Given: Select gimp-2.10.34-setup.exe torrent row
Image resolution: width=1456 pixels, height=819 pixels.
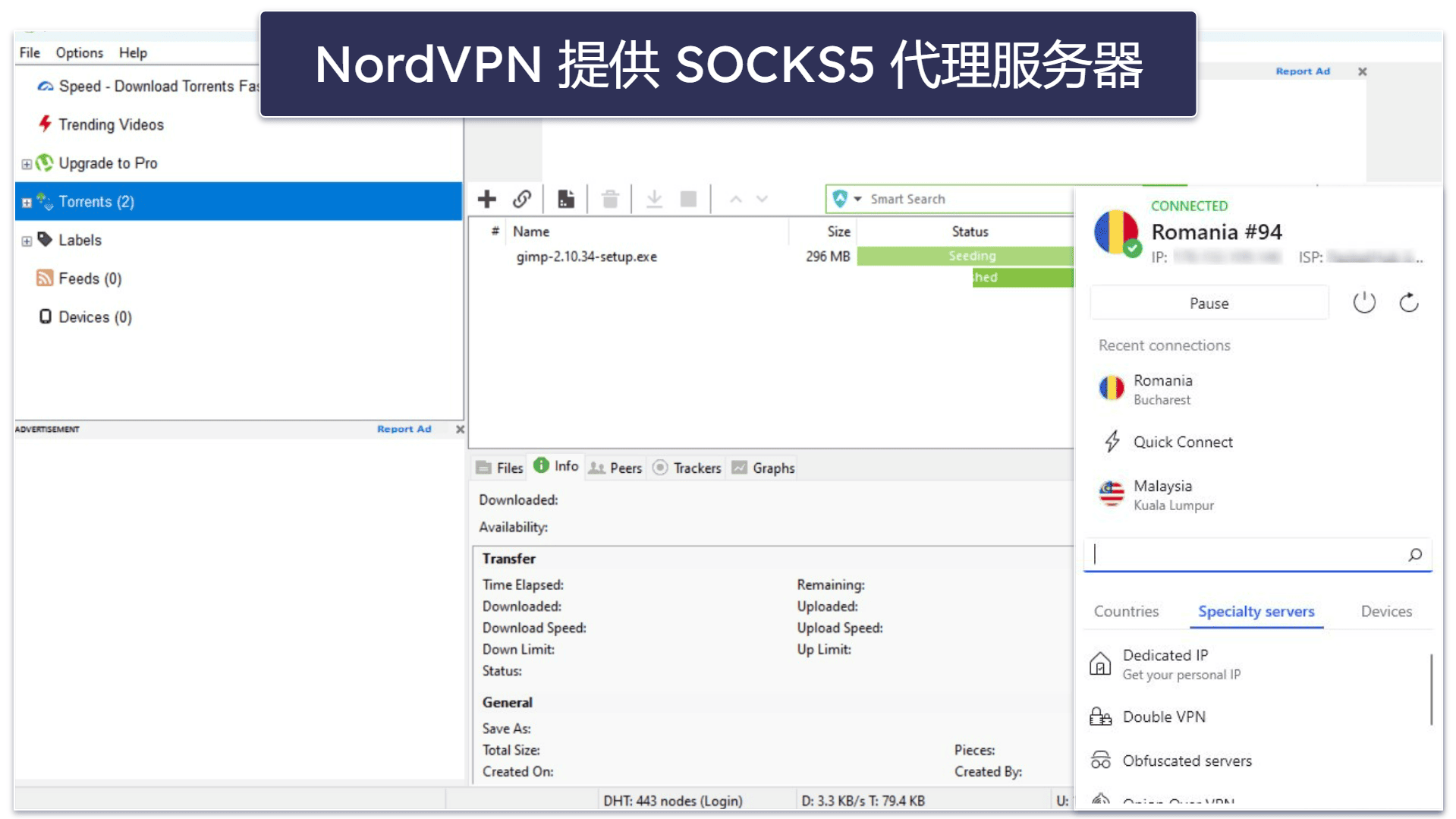Looking at the screenshot, I should click(771, 257).
